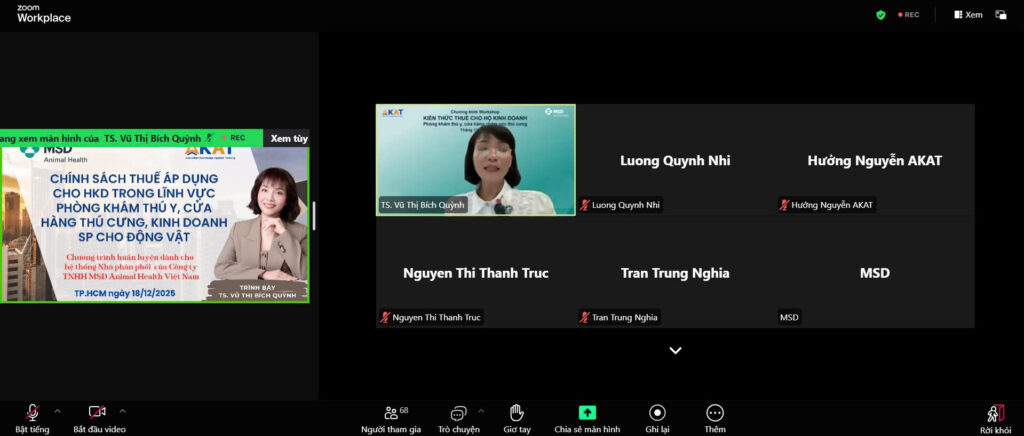Open video options arrow beside Bắt đầu video
Screen dimensions: 1024x436
click(x=123, y=411)
